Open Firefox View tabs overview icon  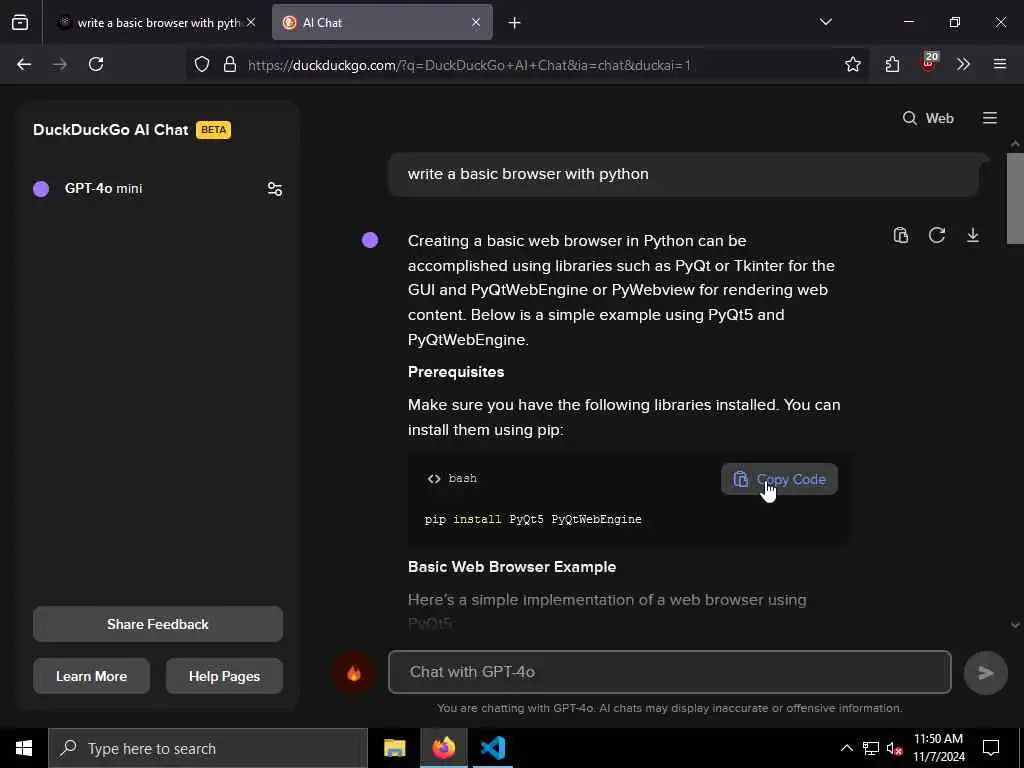[x=20, y=23]
